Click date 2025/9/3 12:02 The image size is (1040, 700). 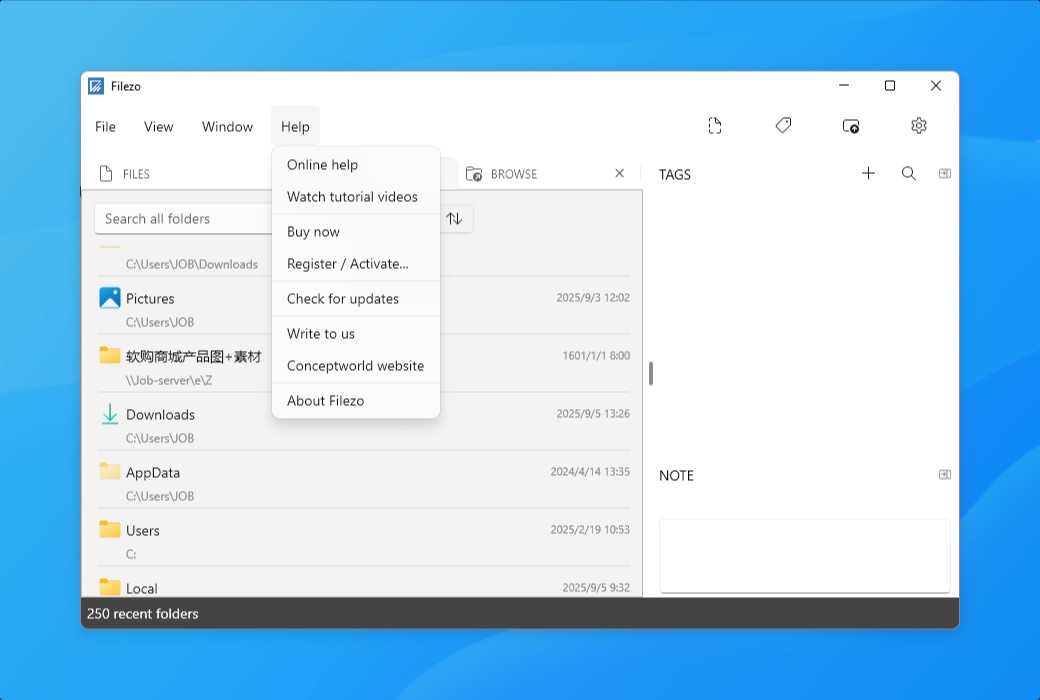(593, 297)
